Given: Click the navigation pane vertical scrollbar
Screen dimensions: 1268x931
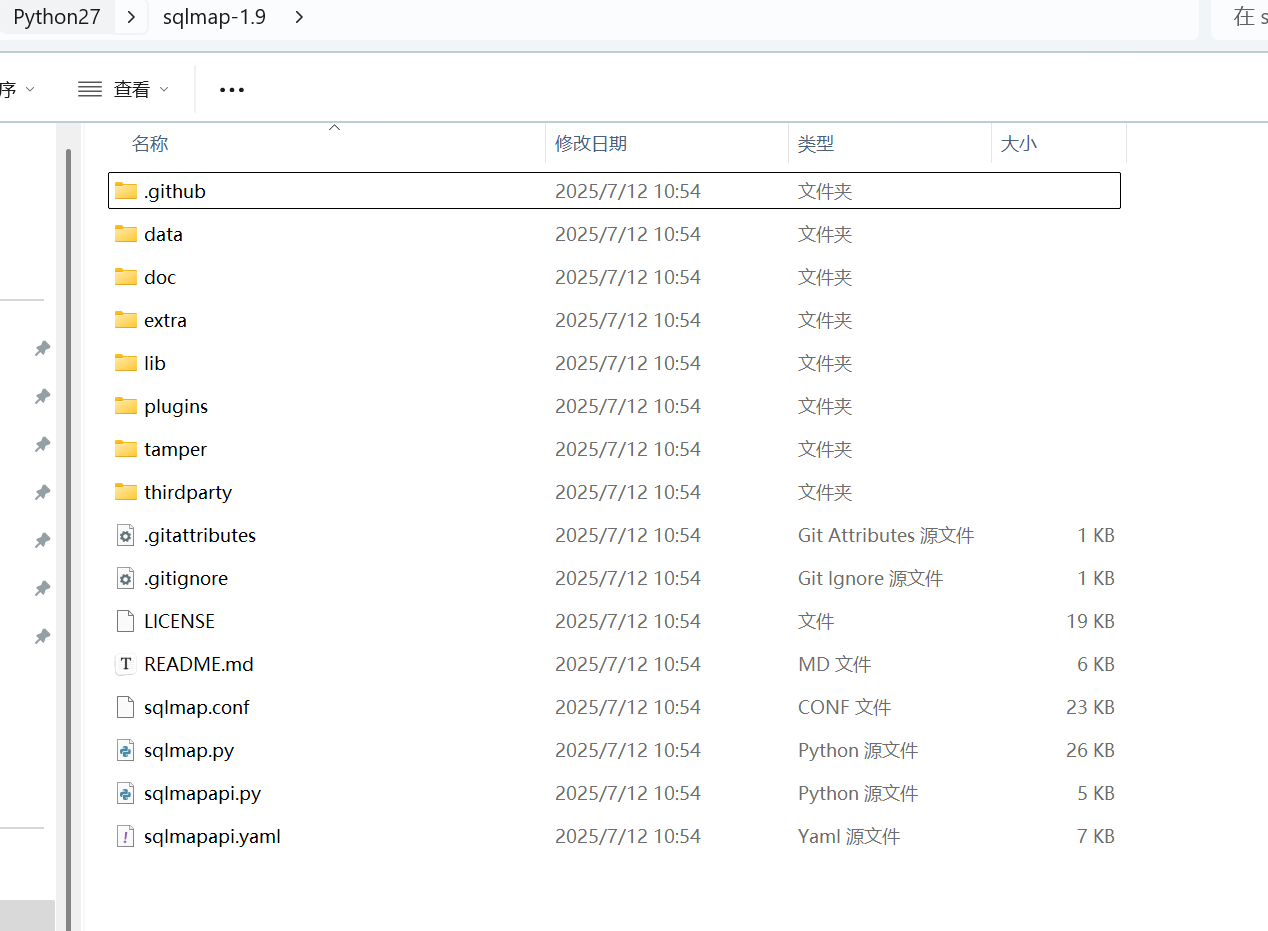Looking at the screenshot, I should click(x=68, y=540).
